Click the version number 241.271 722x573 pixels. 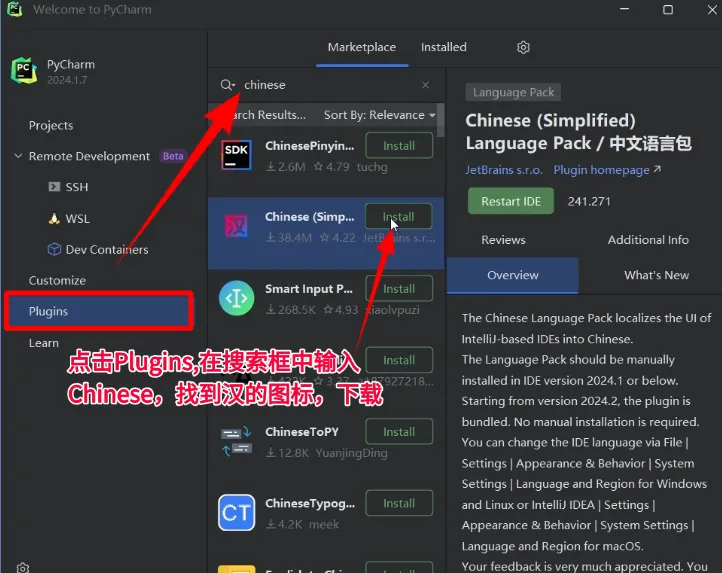[589, 201]
